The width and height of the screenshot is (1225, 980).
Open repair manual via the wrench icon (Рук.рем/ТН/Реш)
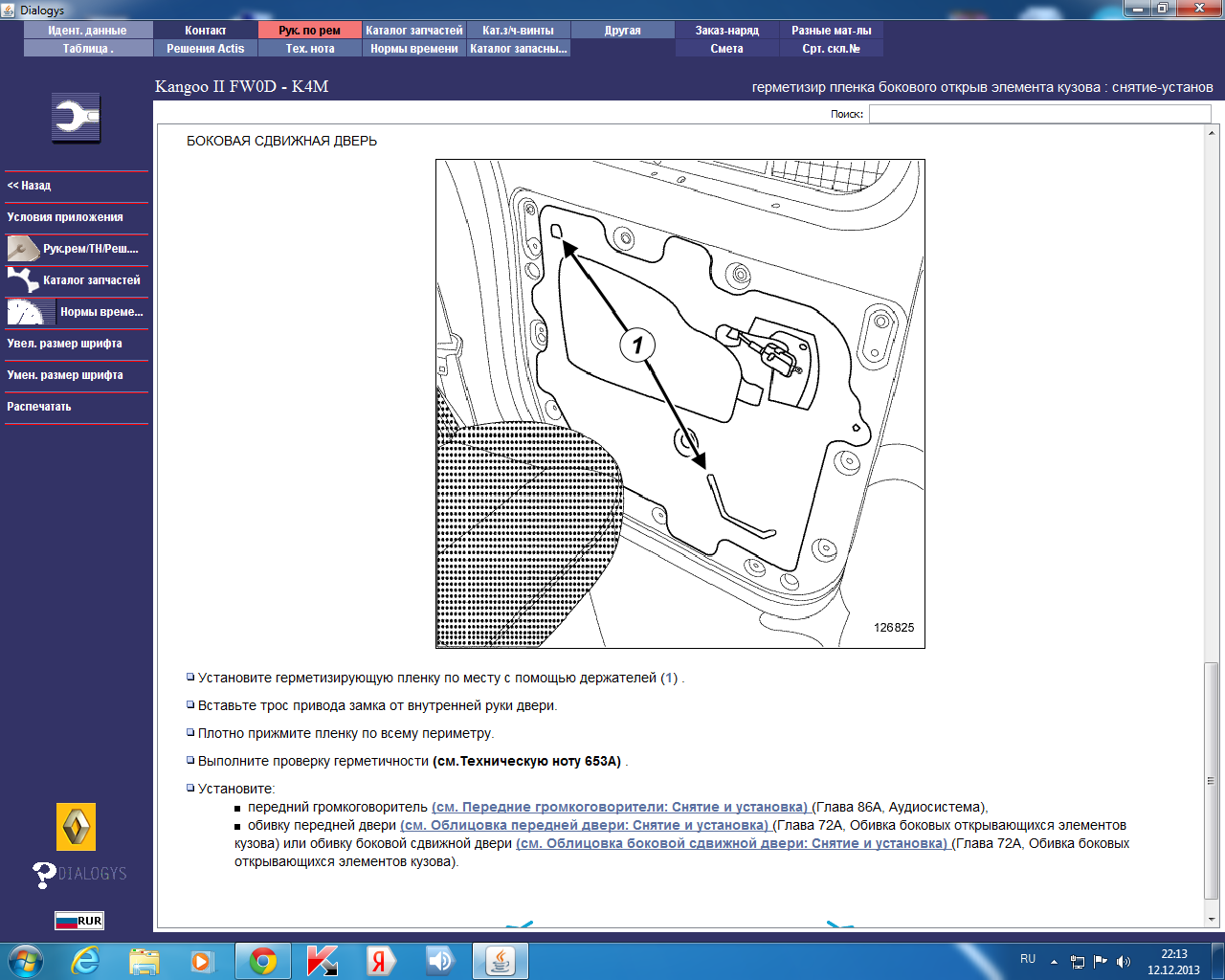(77, 249)
